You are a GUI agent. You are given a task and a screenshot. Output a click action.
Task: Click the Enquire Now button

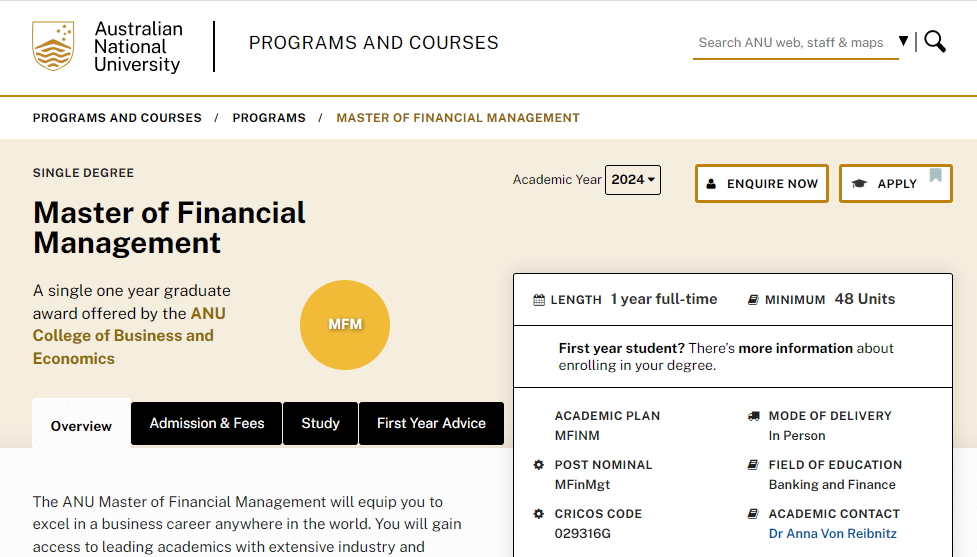[761, 184]
